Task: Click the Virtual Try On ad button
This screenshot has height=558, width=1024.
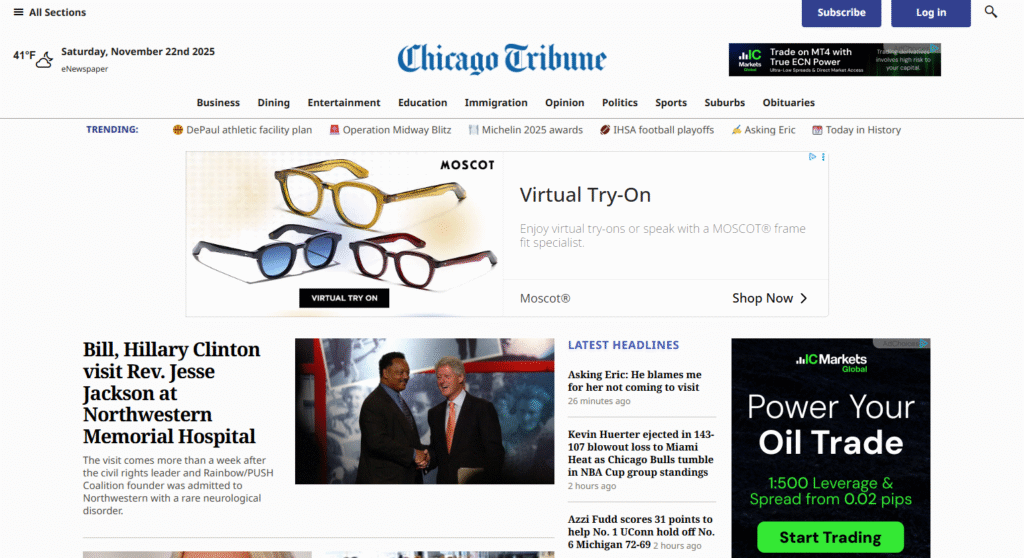Action: pyautogui.click(x=344, y=298)
